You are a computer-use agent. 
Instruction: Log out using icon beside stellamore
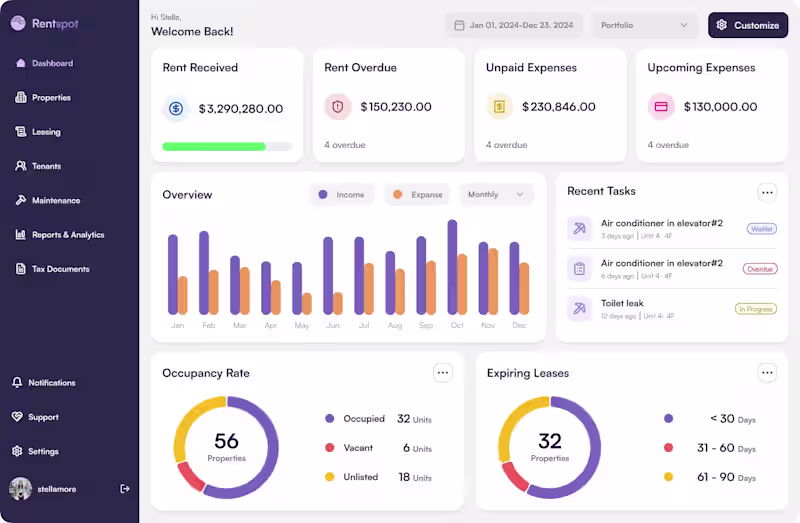point(124,489)
